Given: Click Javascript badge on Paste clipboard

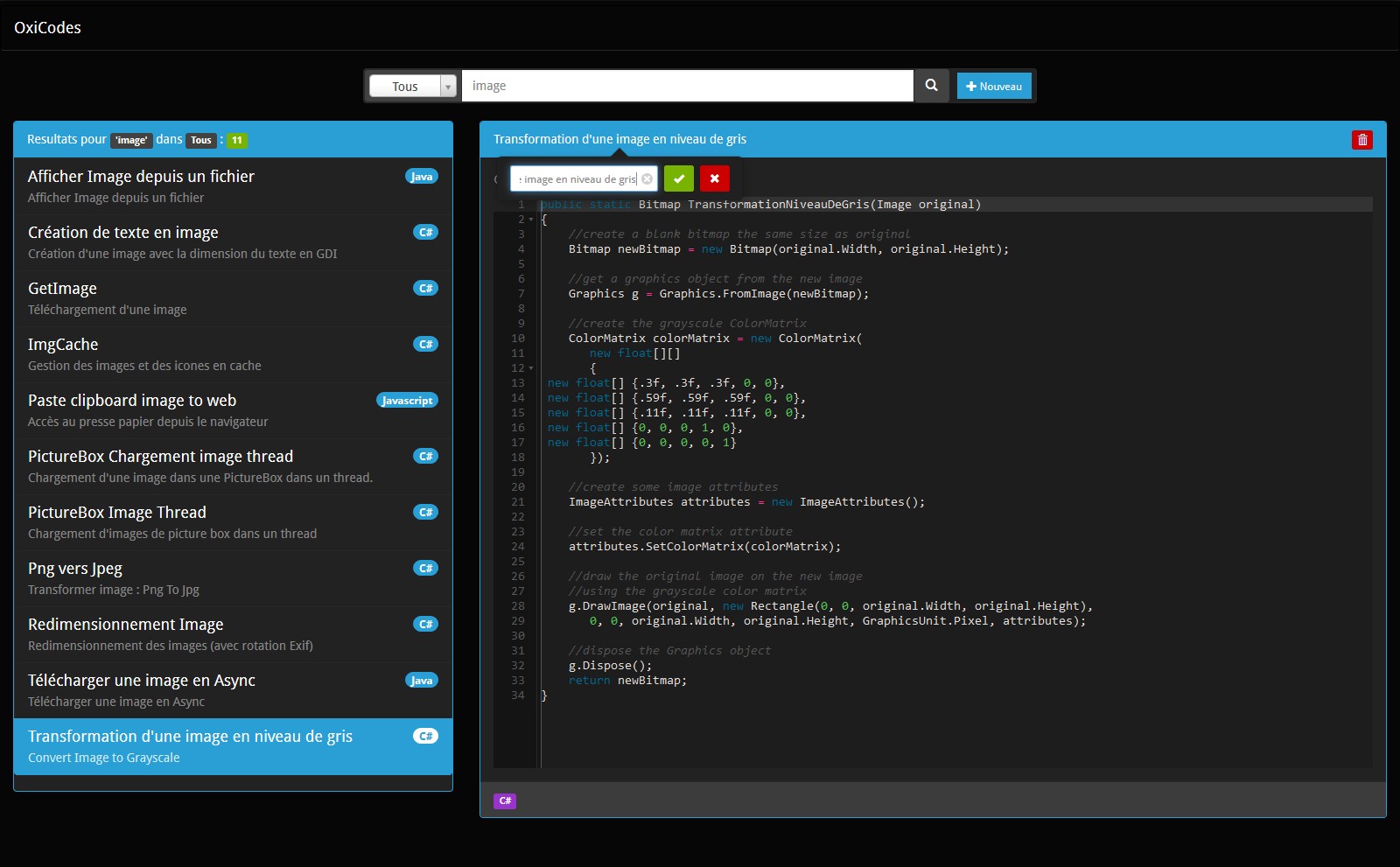Looking at the screenshot, I should 407,401.
